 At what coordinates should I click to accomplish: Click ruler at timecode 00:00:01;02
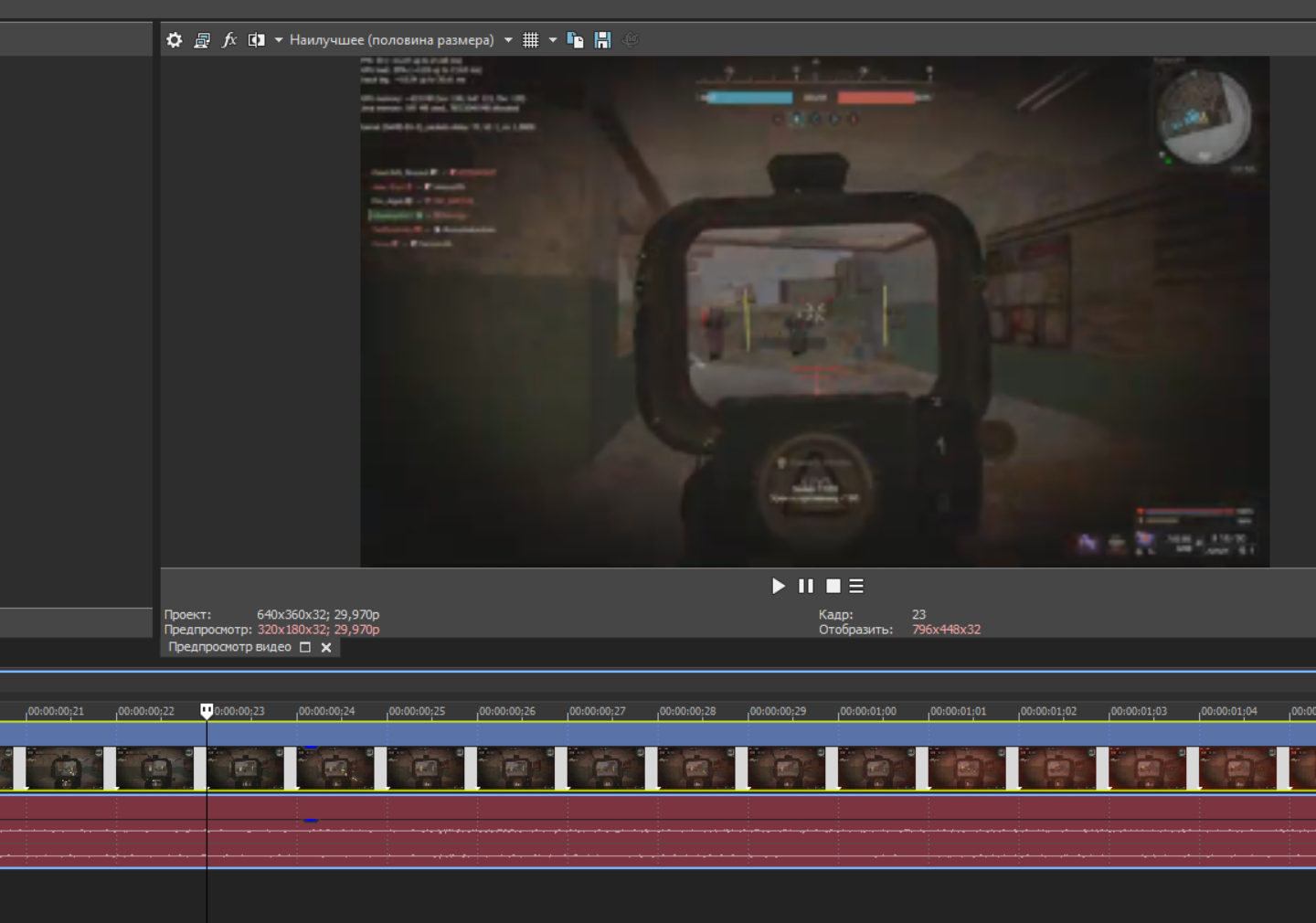point(1048,711)
